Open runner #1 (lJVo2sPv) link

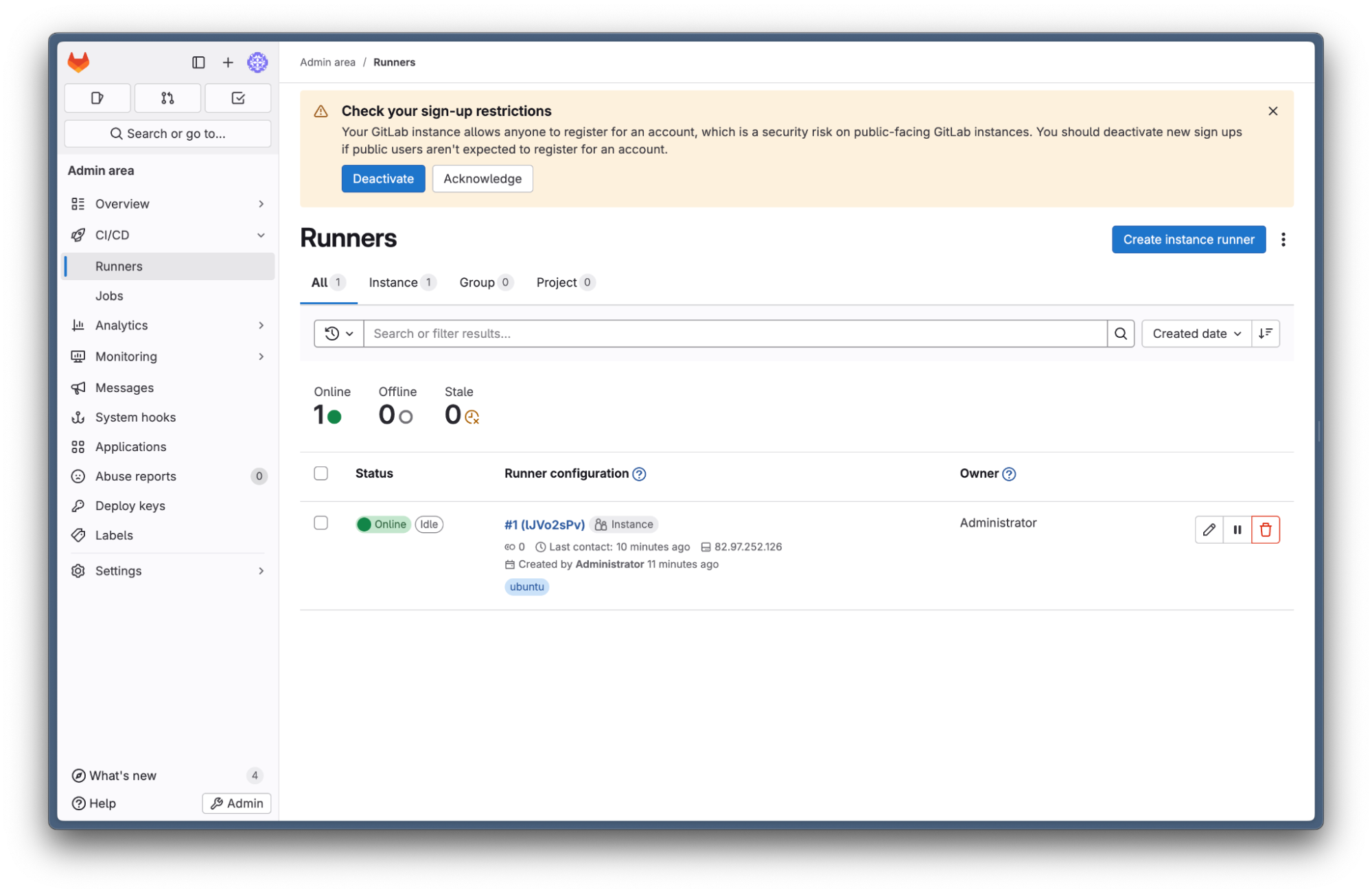coord(544,525)
